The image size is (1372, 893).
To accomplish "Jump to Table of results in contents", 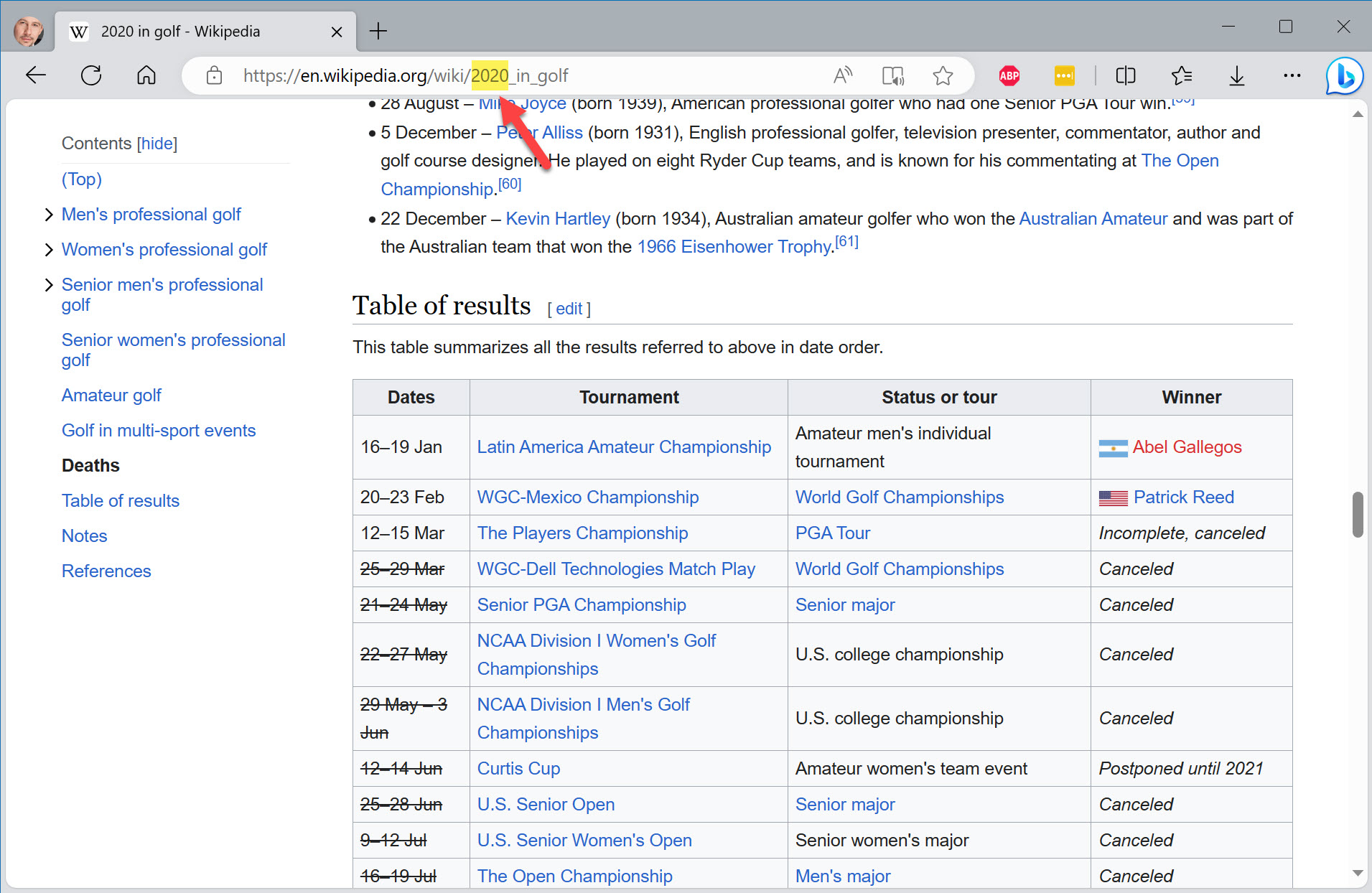I will point(121,501).
